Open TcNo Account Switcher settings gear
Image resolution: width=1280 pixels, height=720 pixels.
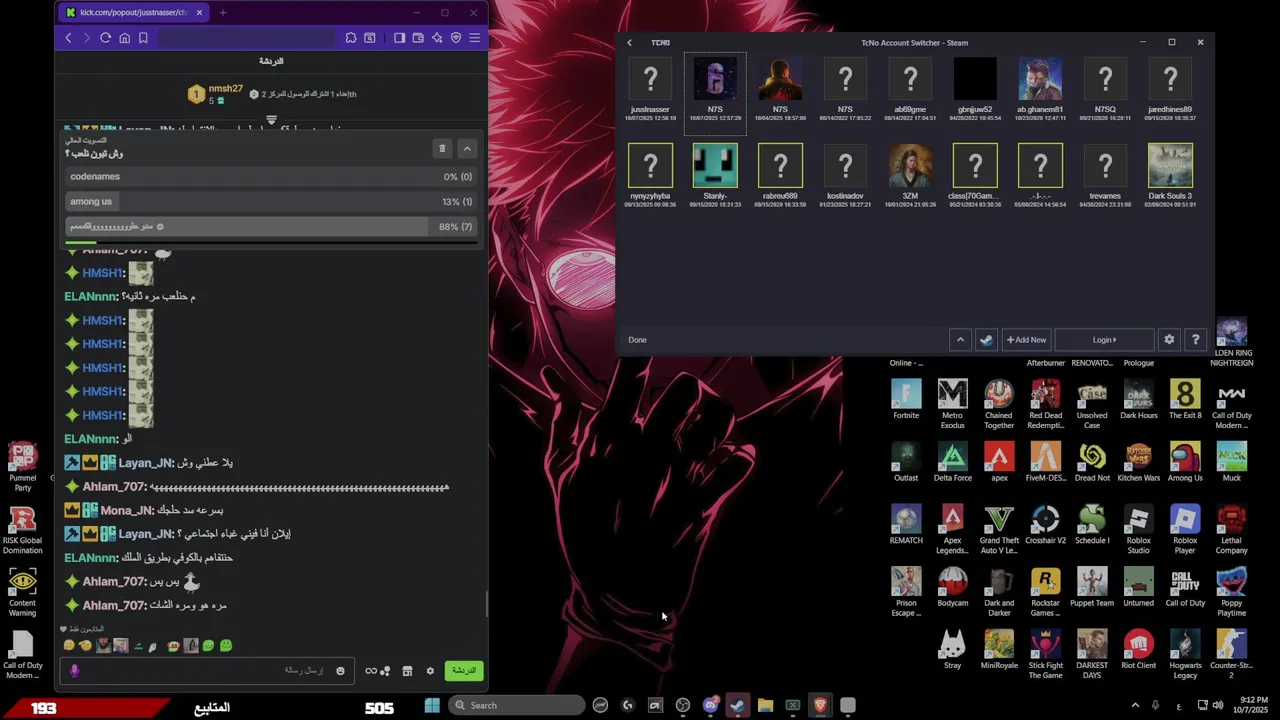(1169, 340)
